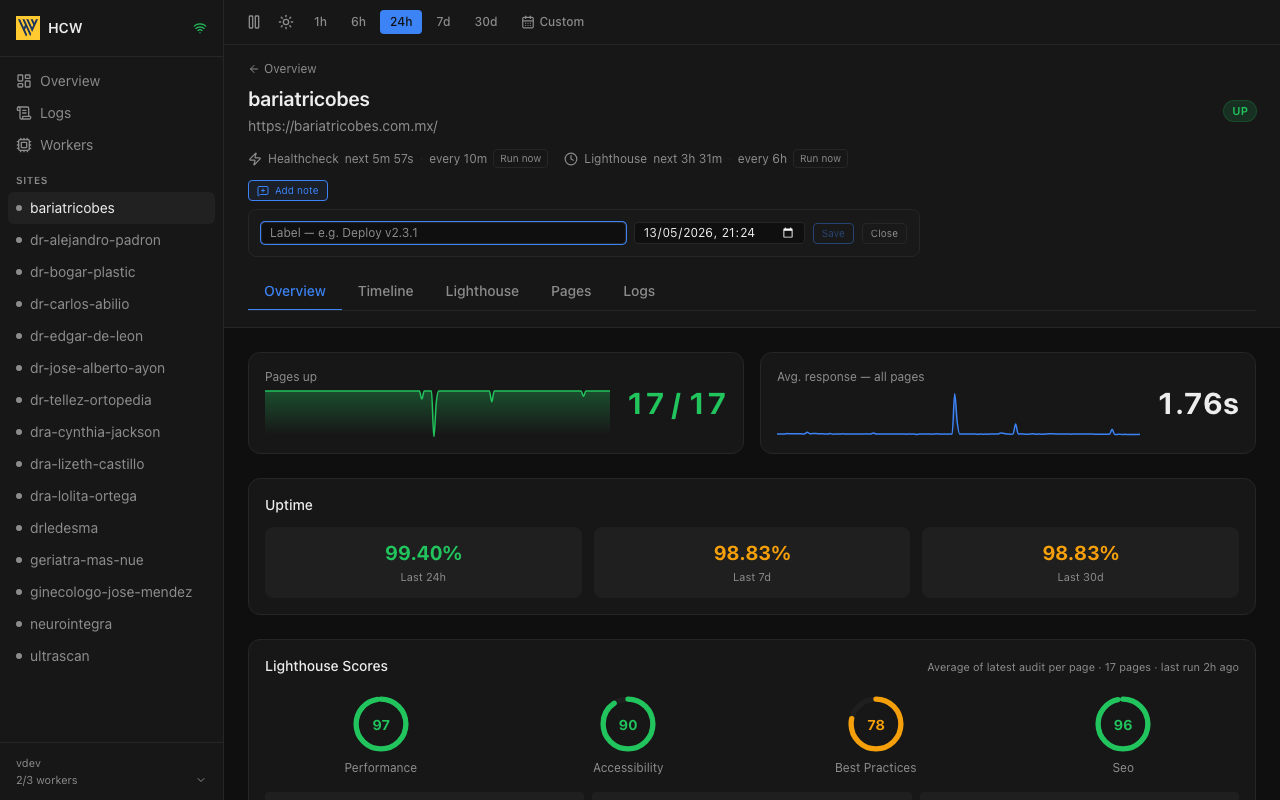Select the dra-lolita-ortega site
Viewport: 1280px width, 800px height.
click(x=112, y=496)
